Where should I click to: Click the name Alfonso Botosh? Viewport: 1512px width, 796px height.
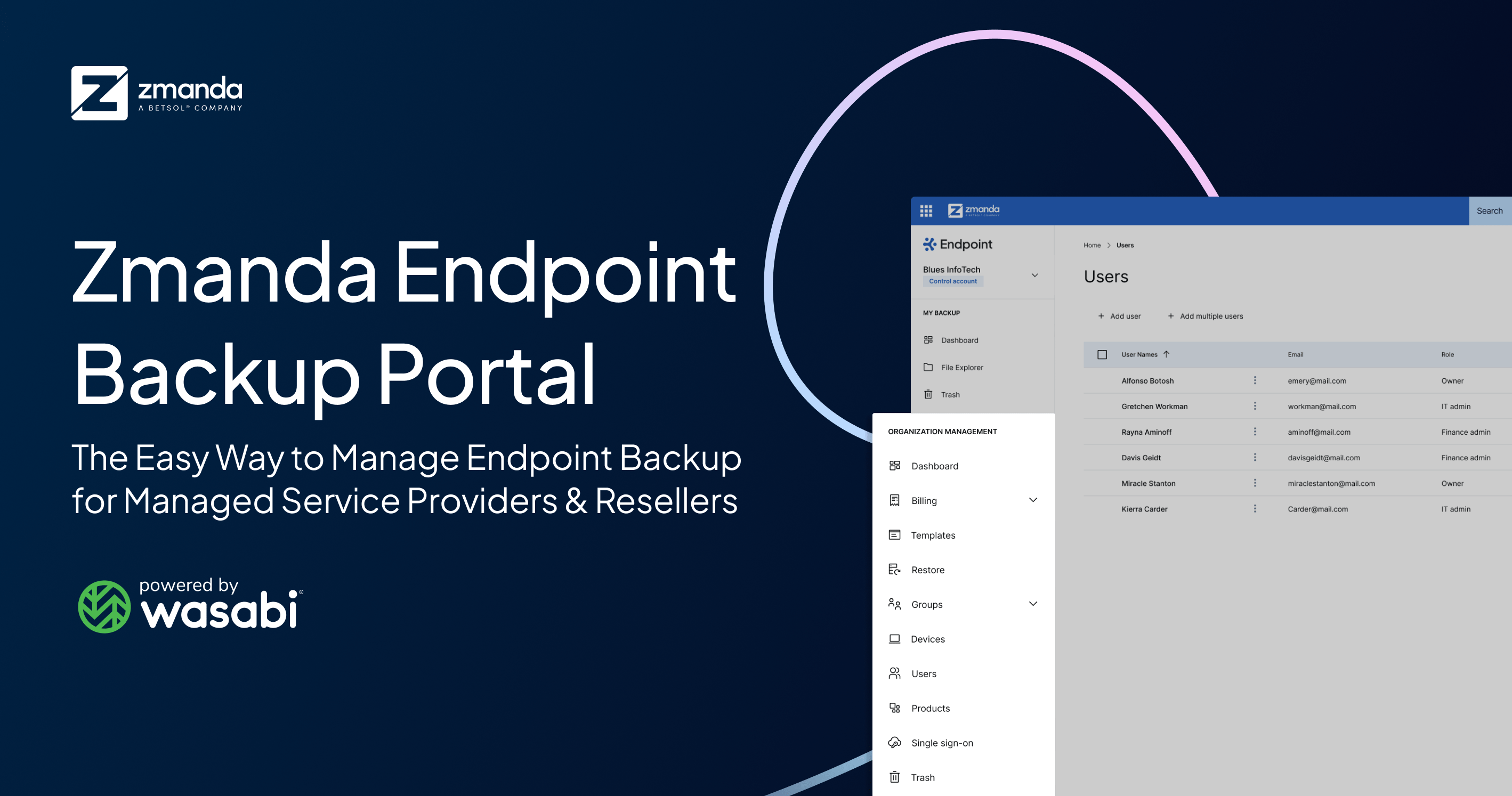click(1147, 381)
